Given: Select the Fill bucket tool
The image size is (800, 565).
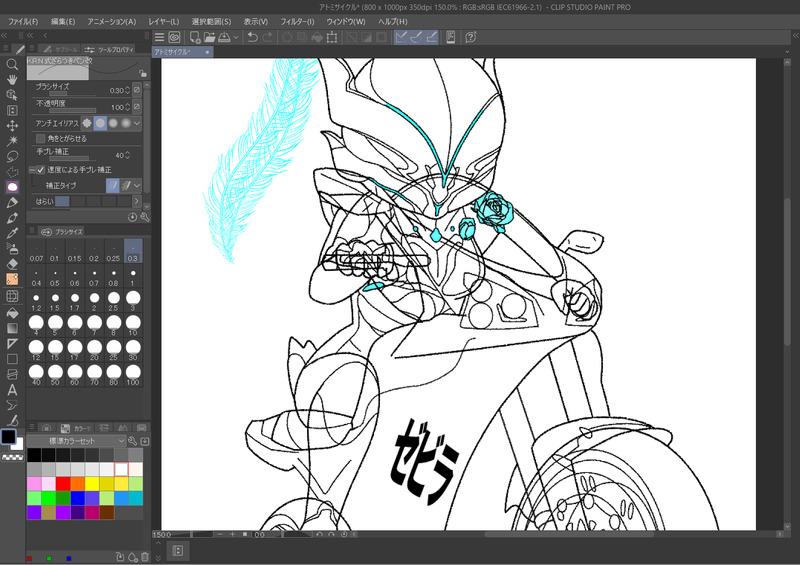Looking at the screenshot, I should point(12,313).
